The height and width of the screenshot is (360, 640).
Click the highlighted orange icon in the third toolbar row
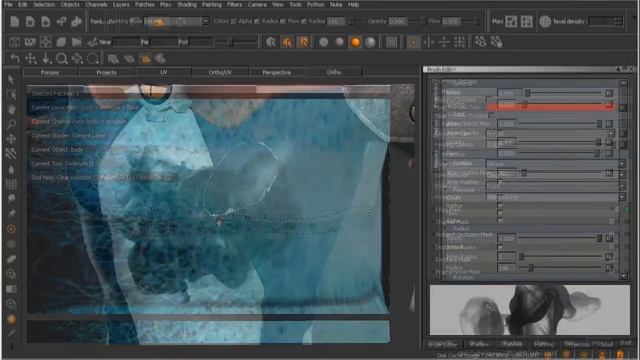145,59
